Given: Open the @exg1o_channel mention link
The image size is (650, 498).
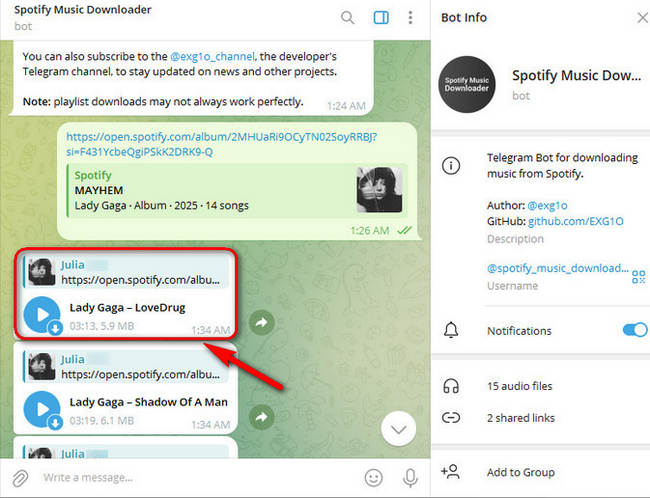Looking at the screenshot, I should tap(212, 56).
